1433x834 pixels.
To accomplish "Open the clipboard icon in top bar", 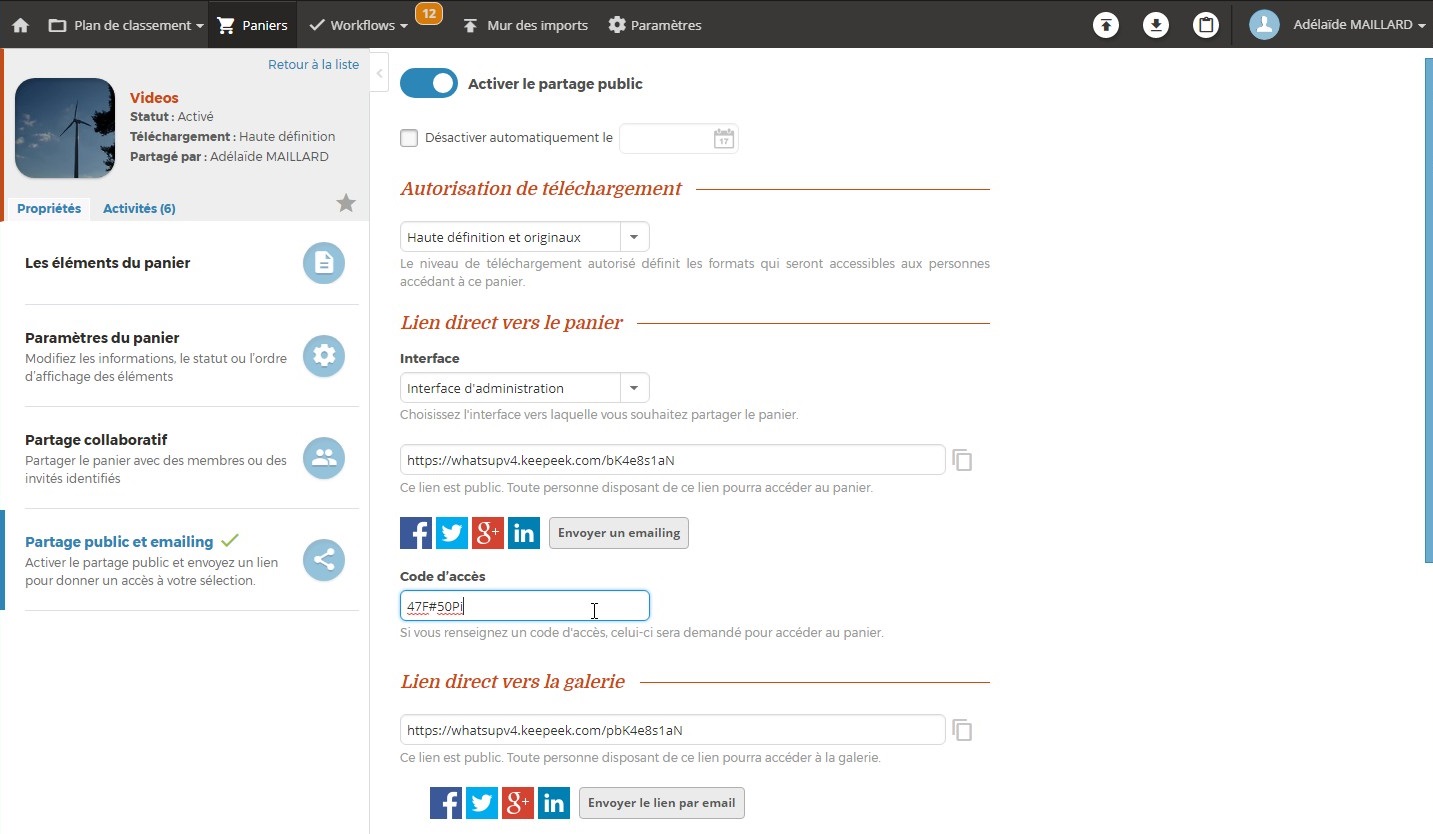I will click(1206, 25).
